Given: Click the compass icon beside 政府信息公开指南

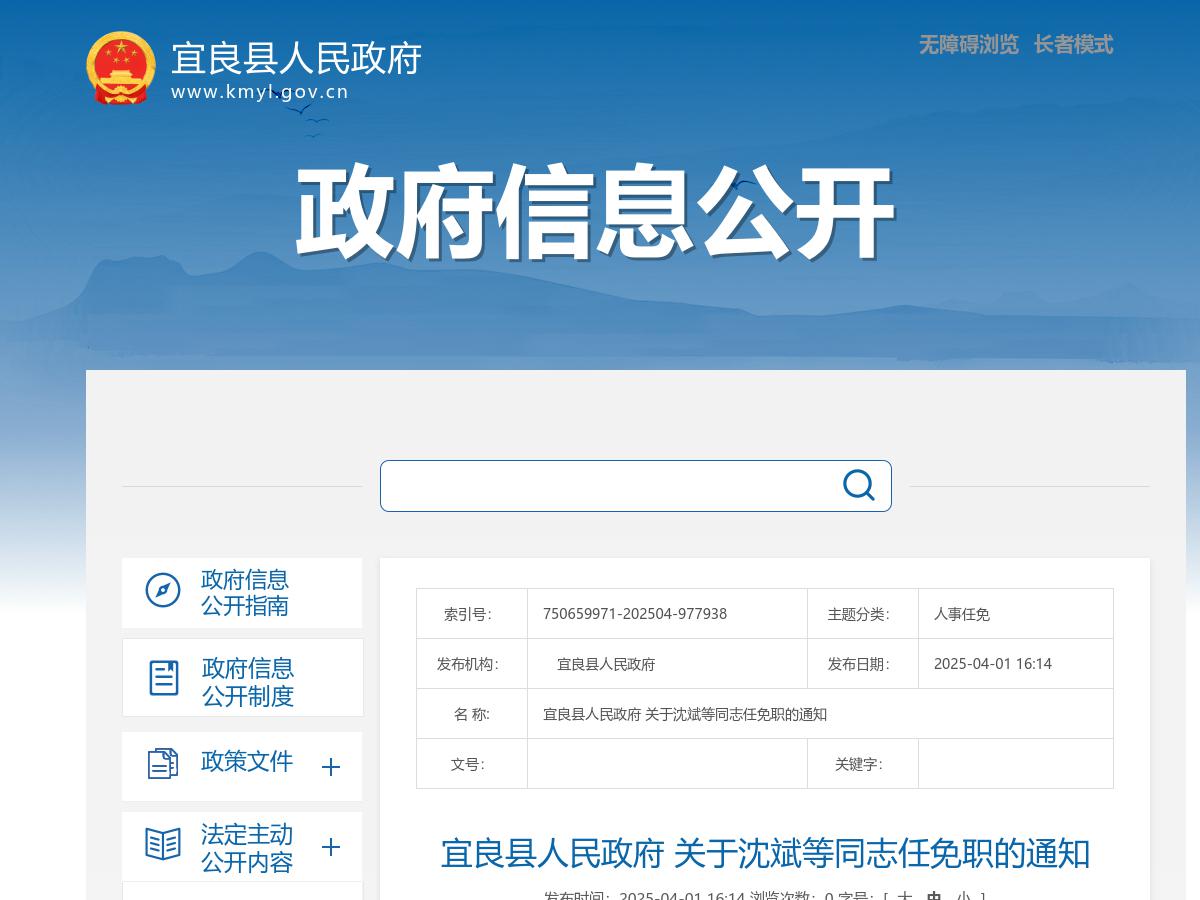Looking at the screenshot, I should tap(161, 592).
